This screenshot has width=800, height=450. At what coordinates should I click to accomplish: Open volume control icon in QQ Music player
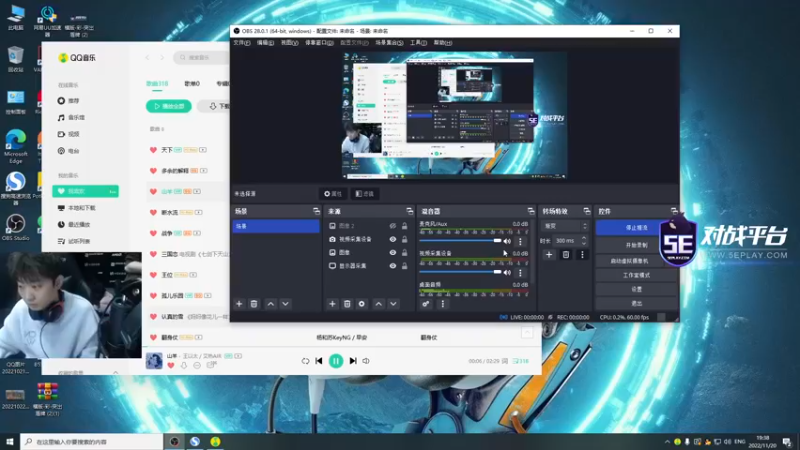tap(366, 361)
